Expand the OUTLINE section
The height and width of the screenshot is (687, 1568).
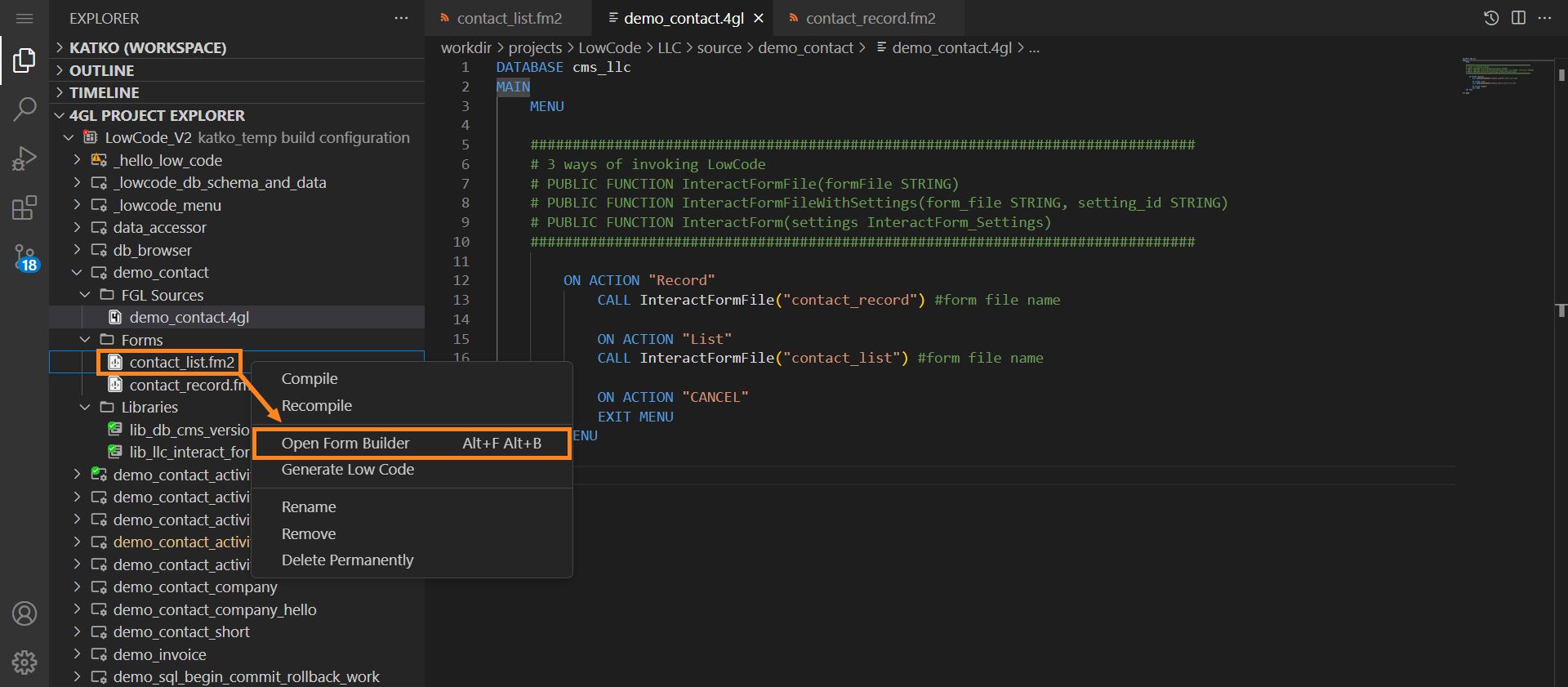click(x=101, y=70)
